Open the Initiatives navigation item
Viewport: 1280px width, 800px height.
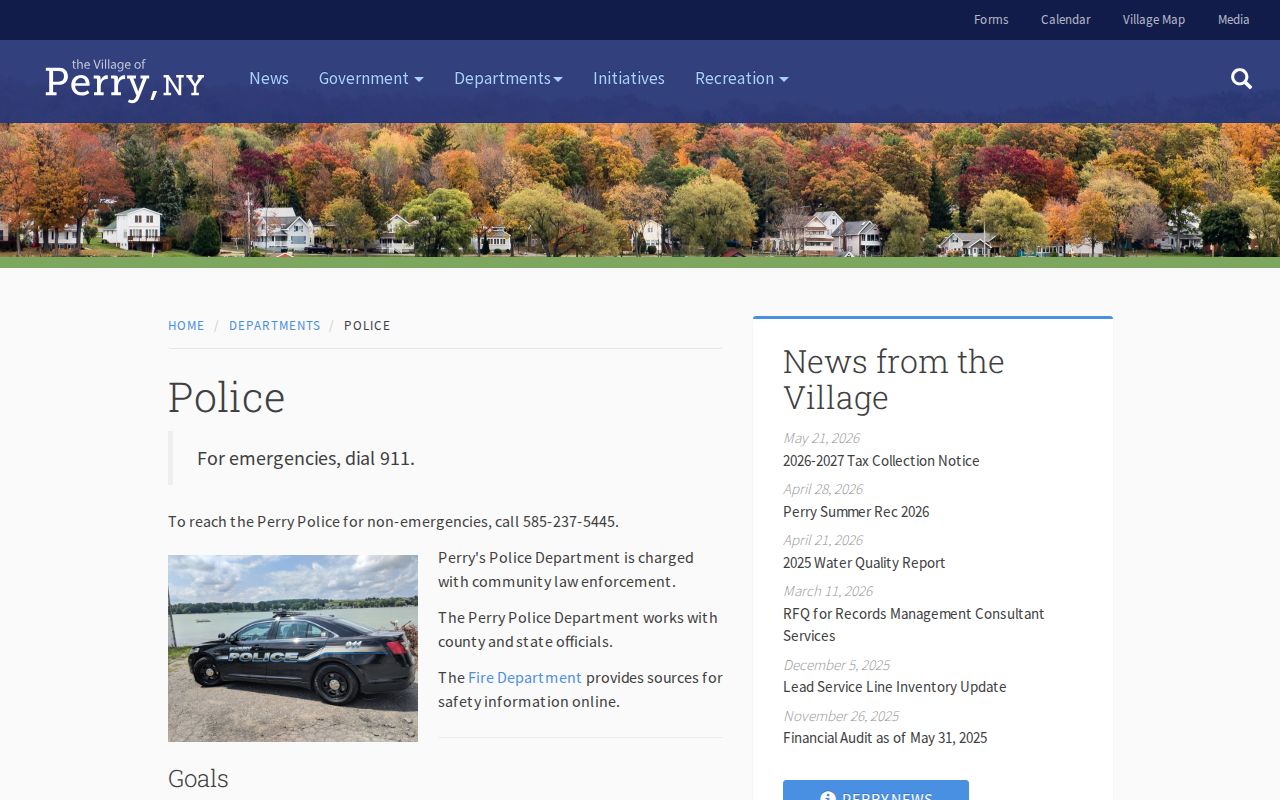[629, 78]
